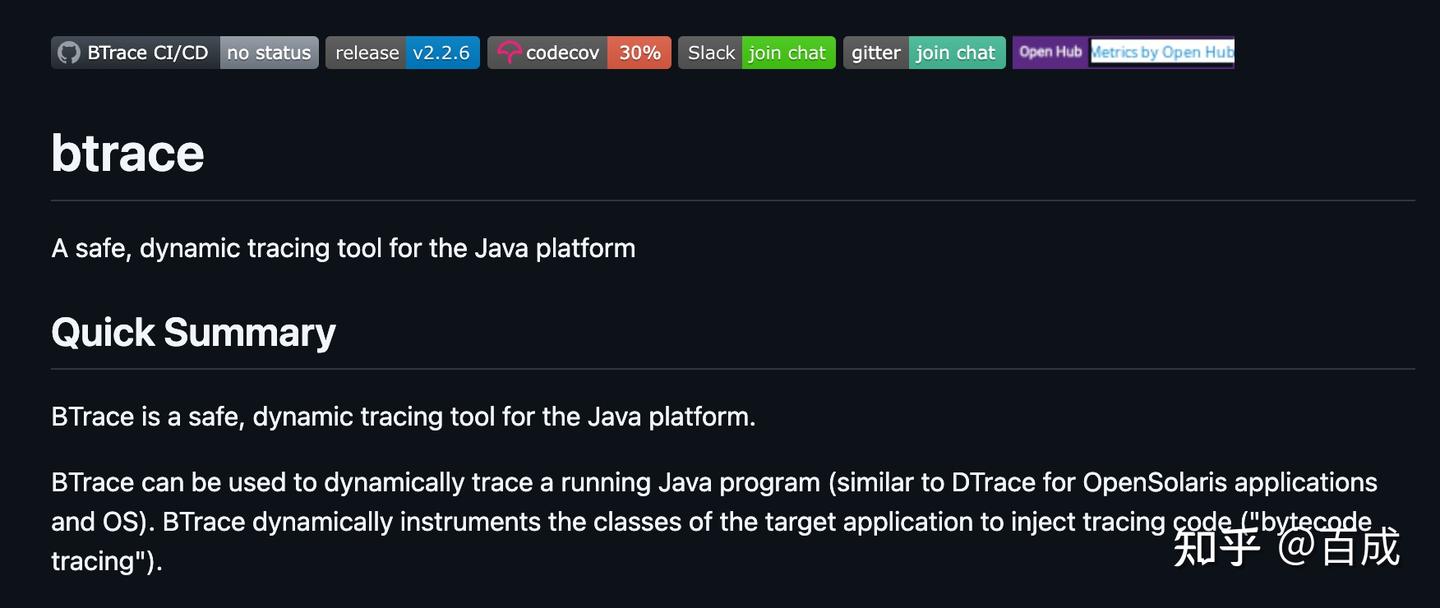
Task: Select the codecov umbrella icon
Action: (509, 52)
